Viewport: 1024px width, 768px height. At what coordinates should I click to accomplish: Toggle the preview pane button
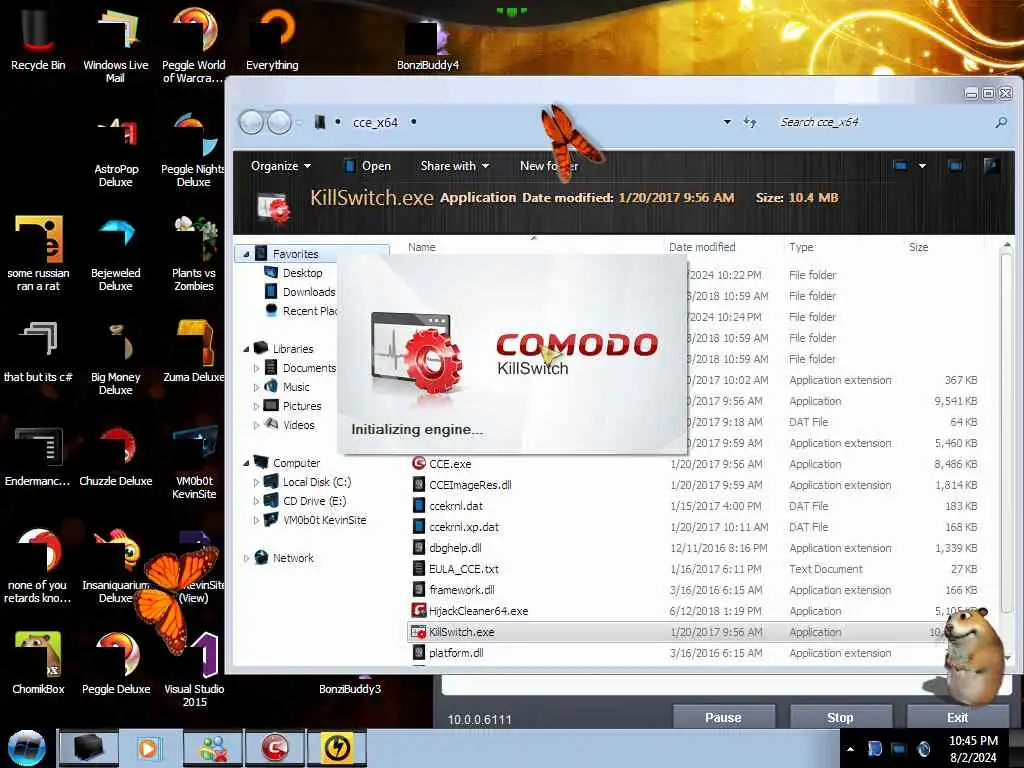click(955, 166)
